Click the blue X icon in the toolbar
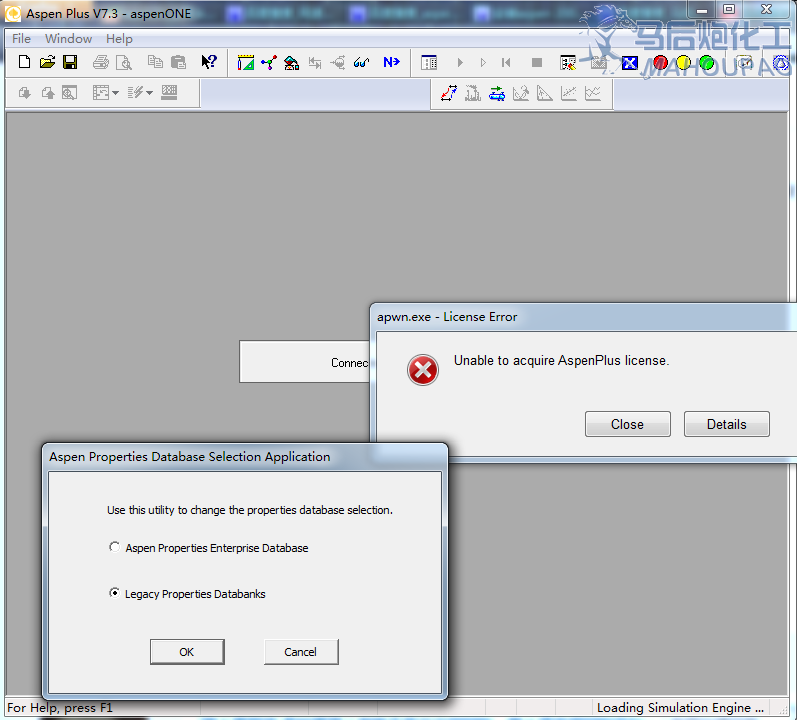 pyautogui.click(x=630, y=63)
